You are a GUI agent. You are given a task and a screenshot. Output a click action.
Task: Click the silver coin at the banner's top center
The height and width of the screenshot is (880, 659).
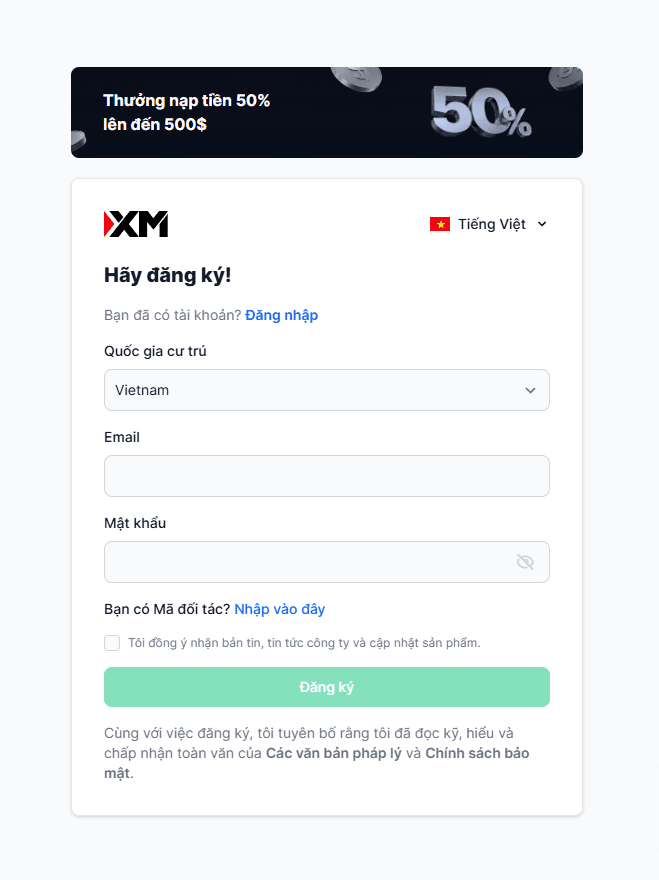click(356, 79)
